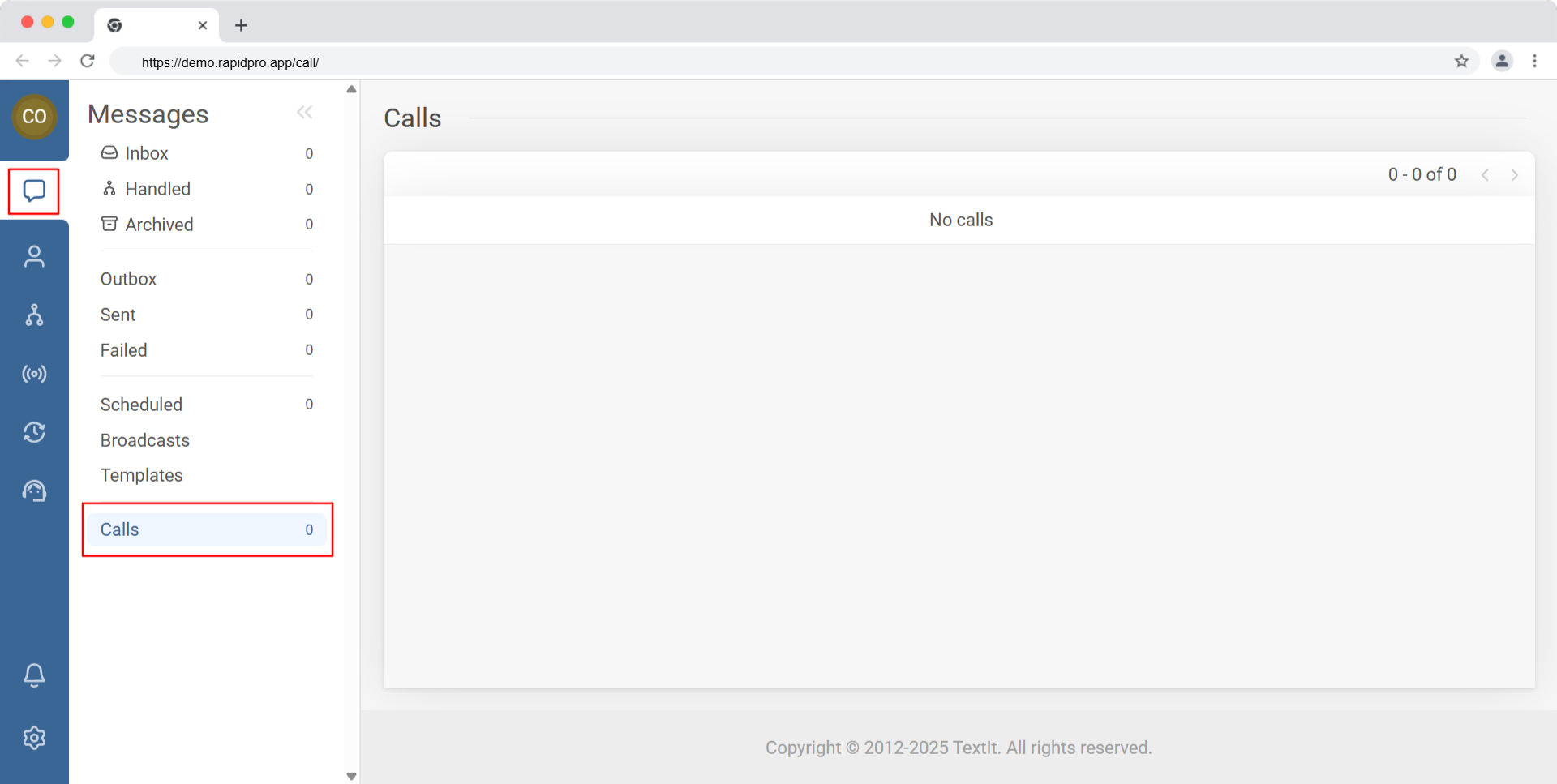Go to previous page of calls
Viewport: 1557px width, 784px height.
point(1485,175)
